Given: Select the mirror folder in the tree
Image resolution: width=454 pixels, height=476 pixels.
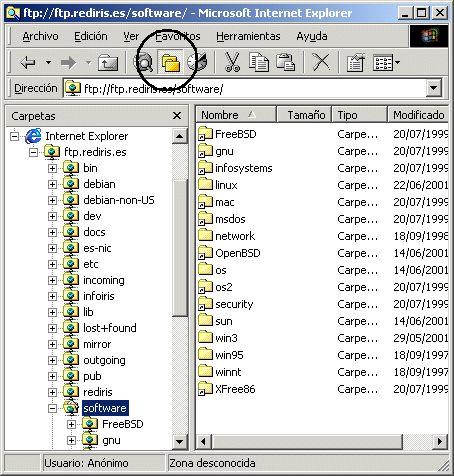Looking at the screenshot, I should 97,344.
